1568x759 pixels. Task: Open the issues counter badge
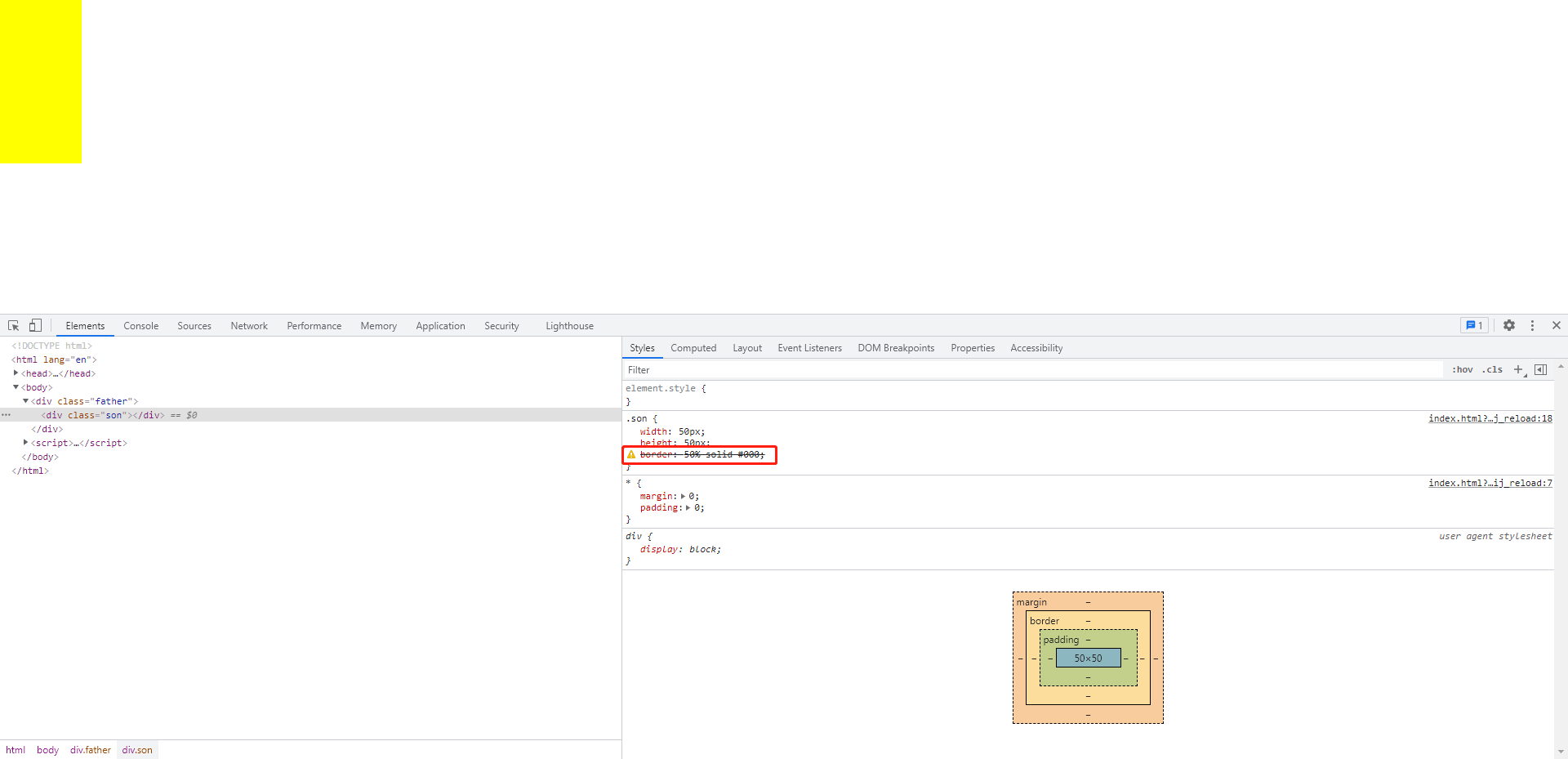click(x=1474, y=325)
